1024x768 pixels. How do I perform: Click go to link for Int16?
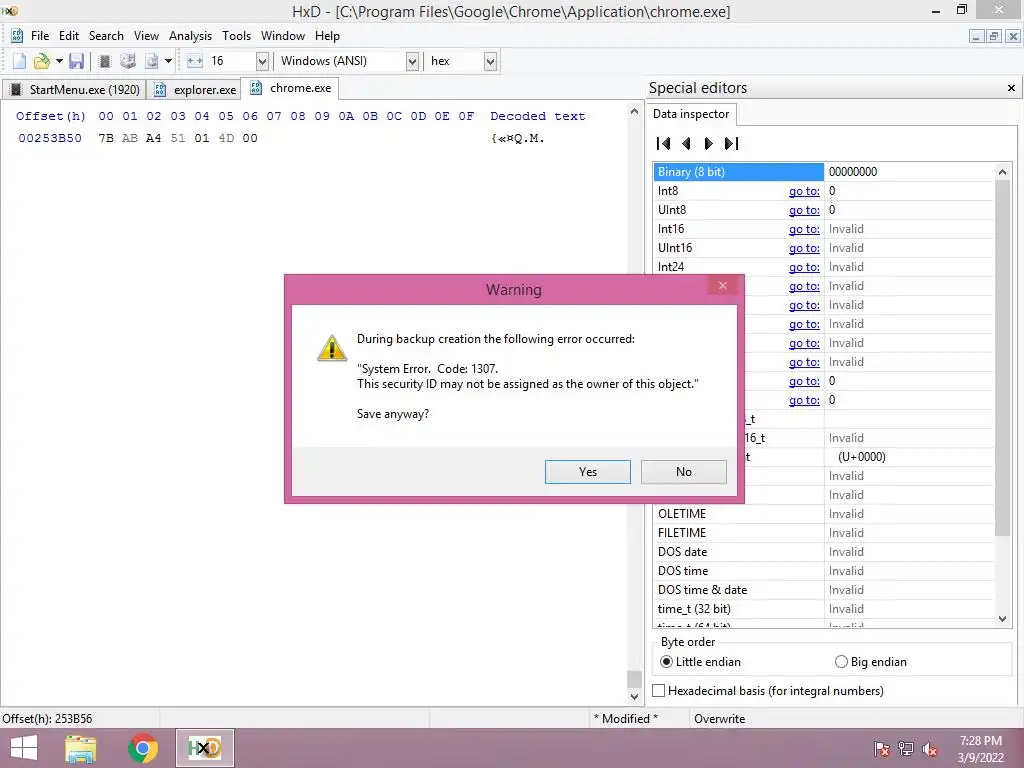click(804, 229)
